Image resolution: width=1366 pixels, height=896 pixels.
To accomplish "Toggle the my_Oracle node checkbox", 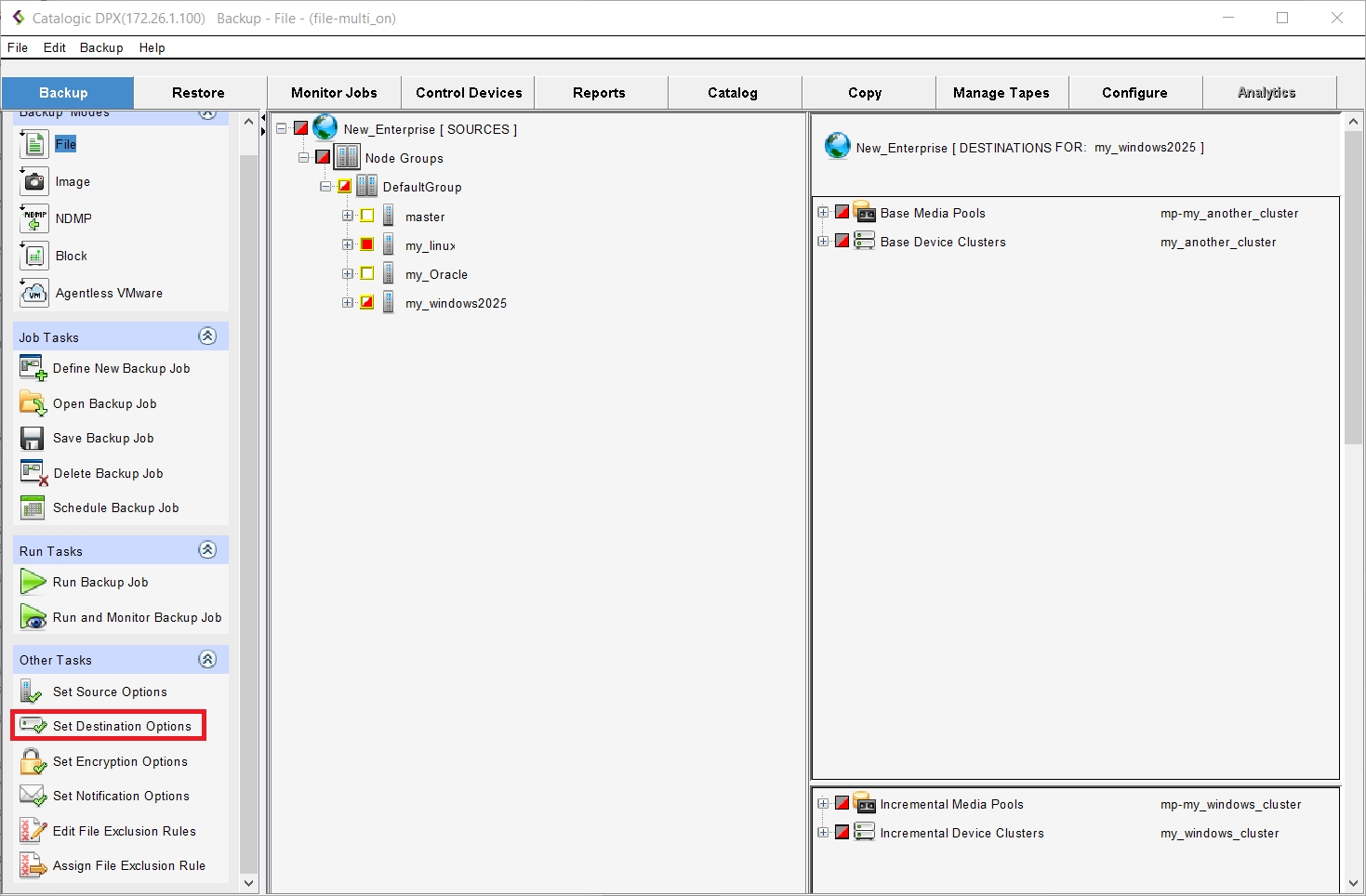I will 367,274.
